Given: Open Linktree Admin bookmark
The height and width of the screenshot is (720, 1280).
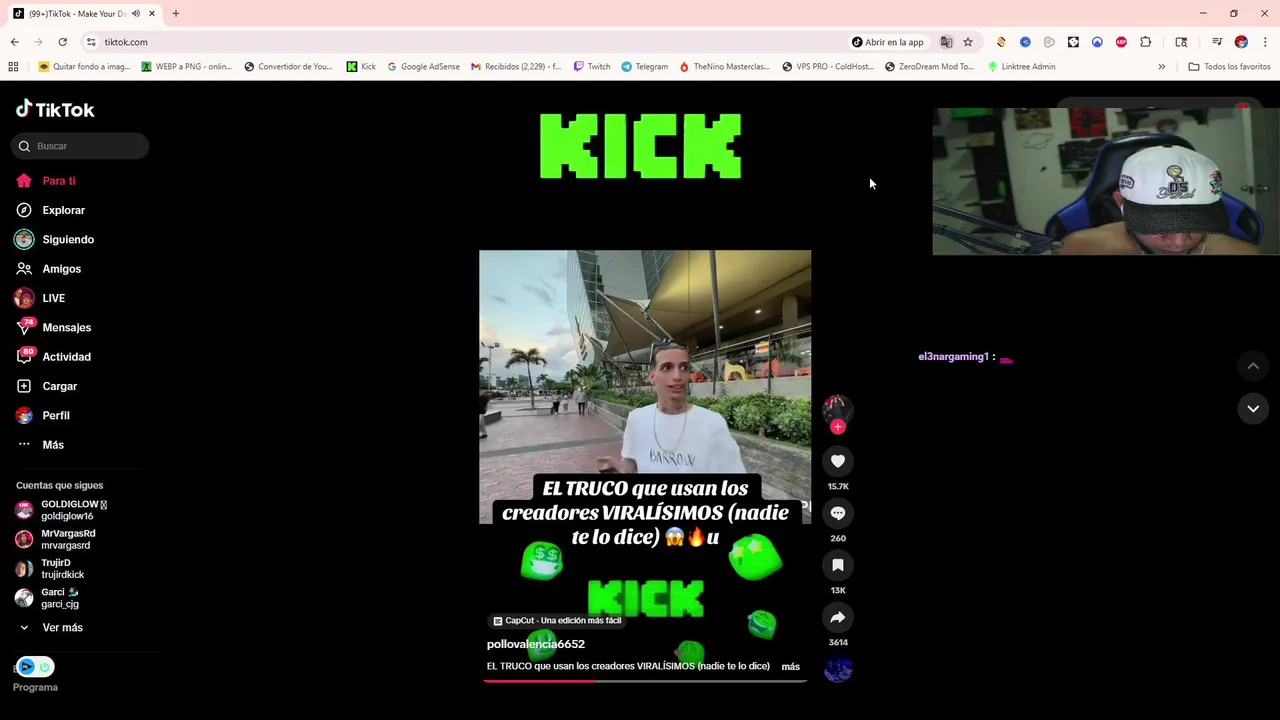Looking at the screenshot, I should click(x=1021, y=67).
